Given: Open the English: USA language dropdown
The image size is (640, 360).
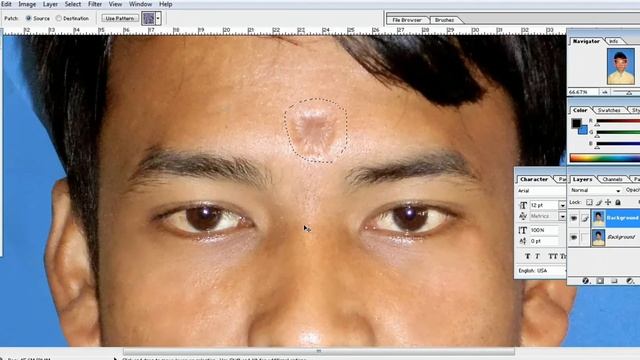Looking at the screenshot, I should pyautogui.click(x=542, y=271).
